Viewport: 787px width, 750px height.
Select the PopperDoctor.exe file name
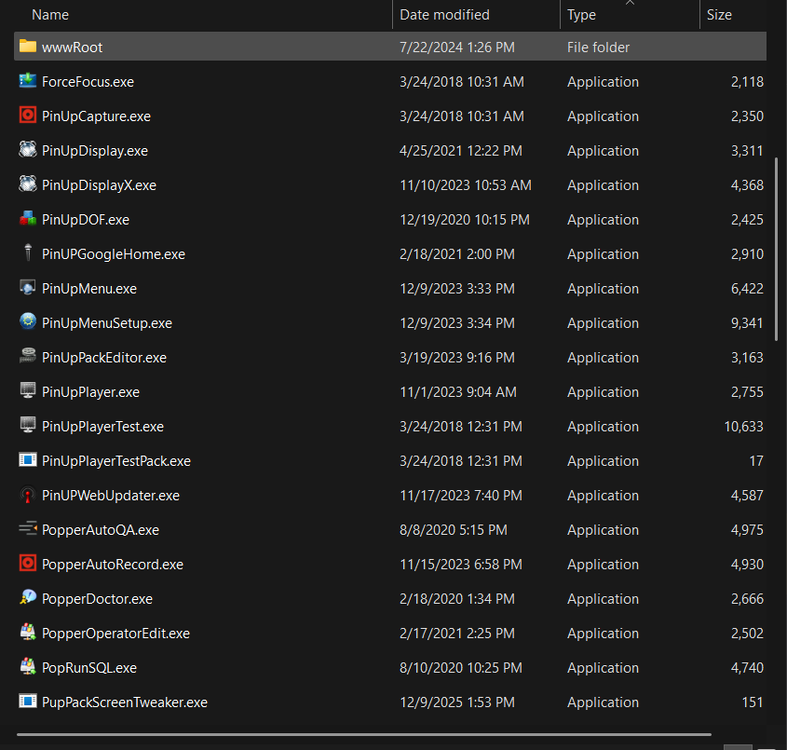(97, 599)
